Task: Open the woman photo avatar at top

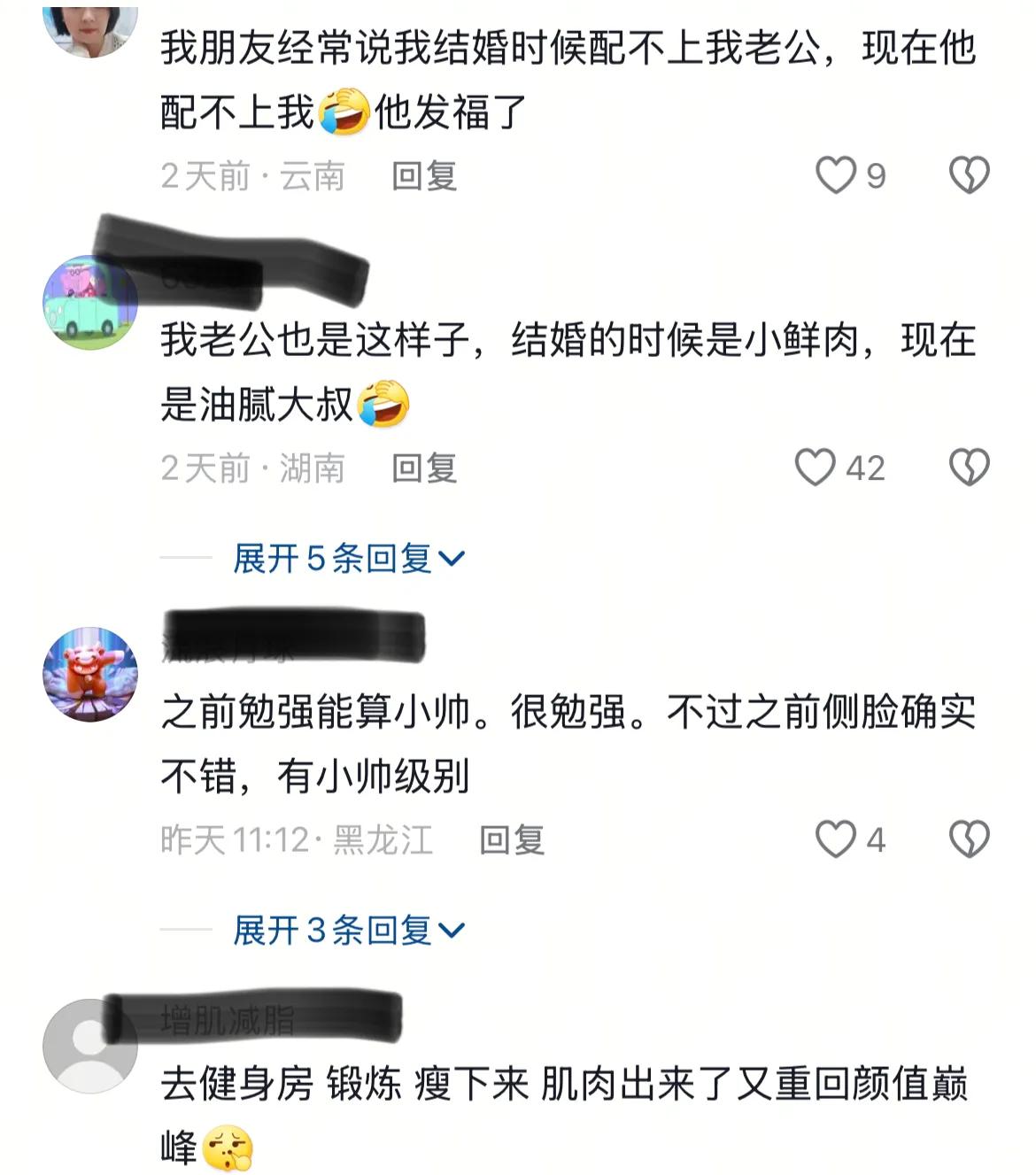Action: click(x=90, y=30)
